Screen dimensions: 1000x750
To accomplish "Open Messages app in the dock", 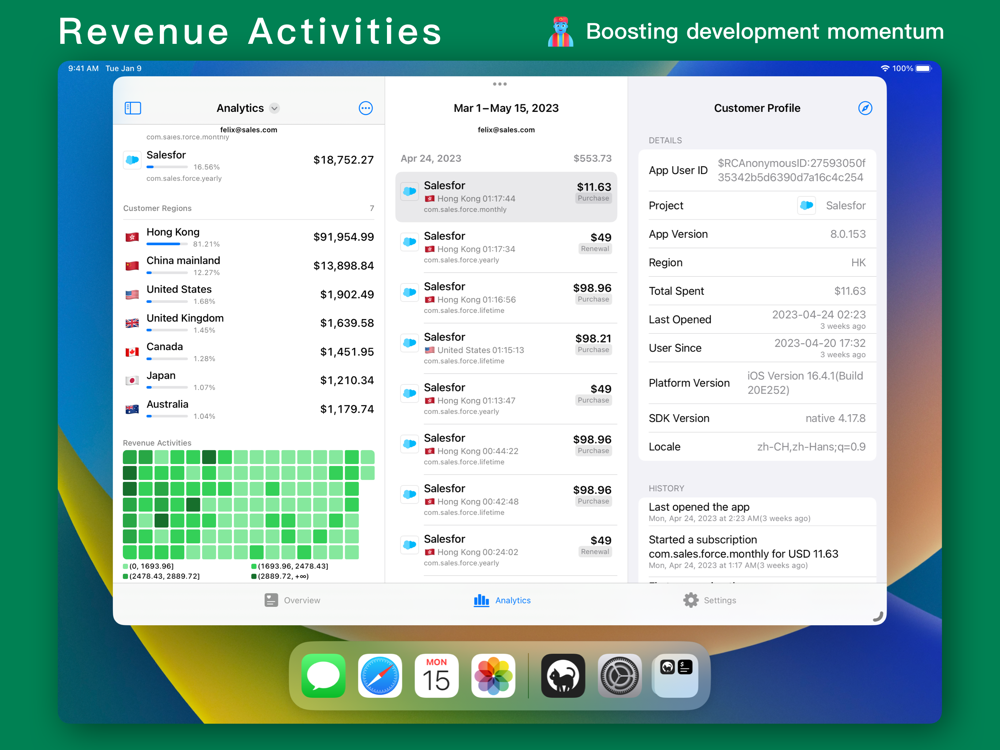I will [323, 675].
